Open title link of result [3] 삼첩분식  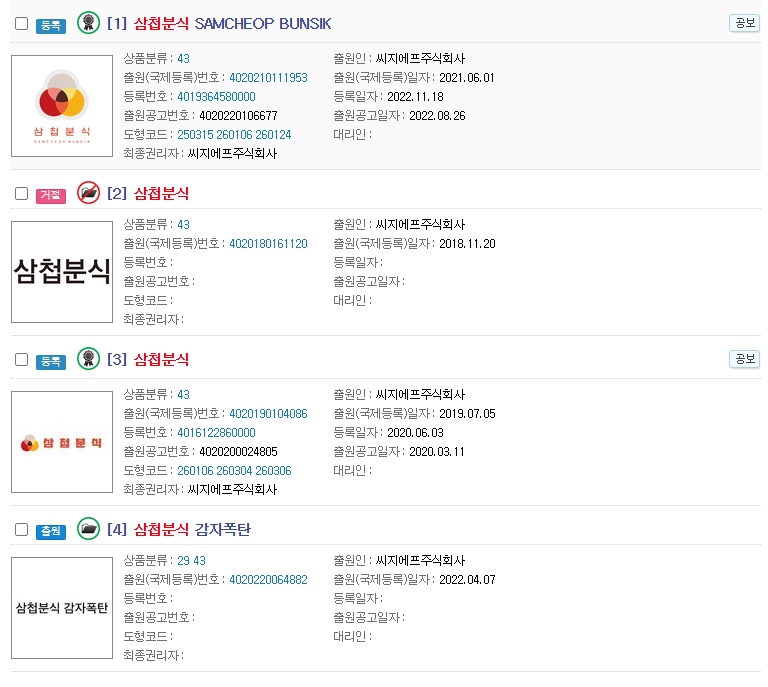(x=161, y=359)
